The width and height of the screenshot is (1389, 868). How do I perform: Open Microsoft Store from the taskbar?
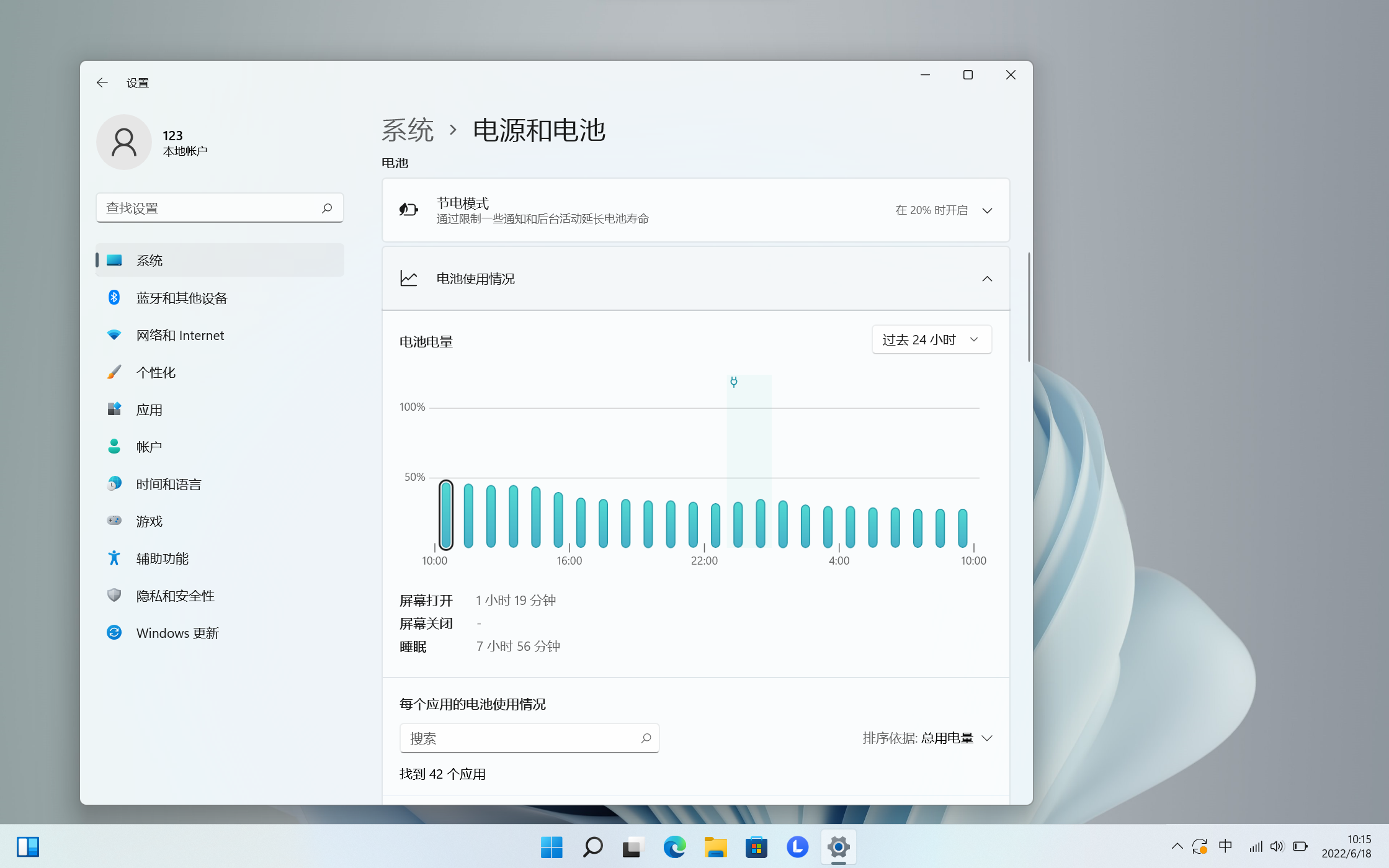pos(756,847)
